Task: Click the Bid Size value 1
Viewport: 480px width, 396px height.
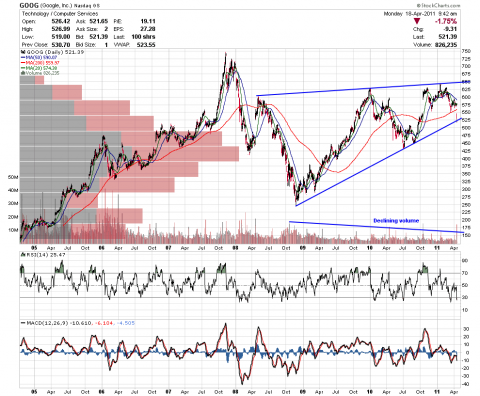Action: 106,45
